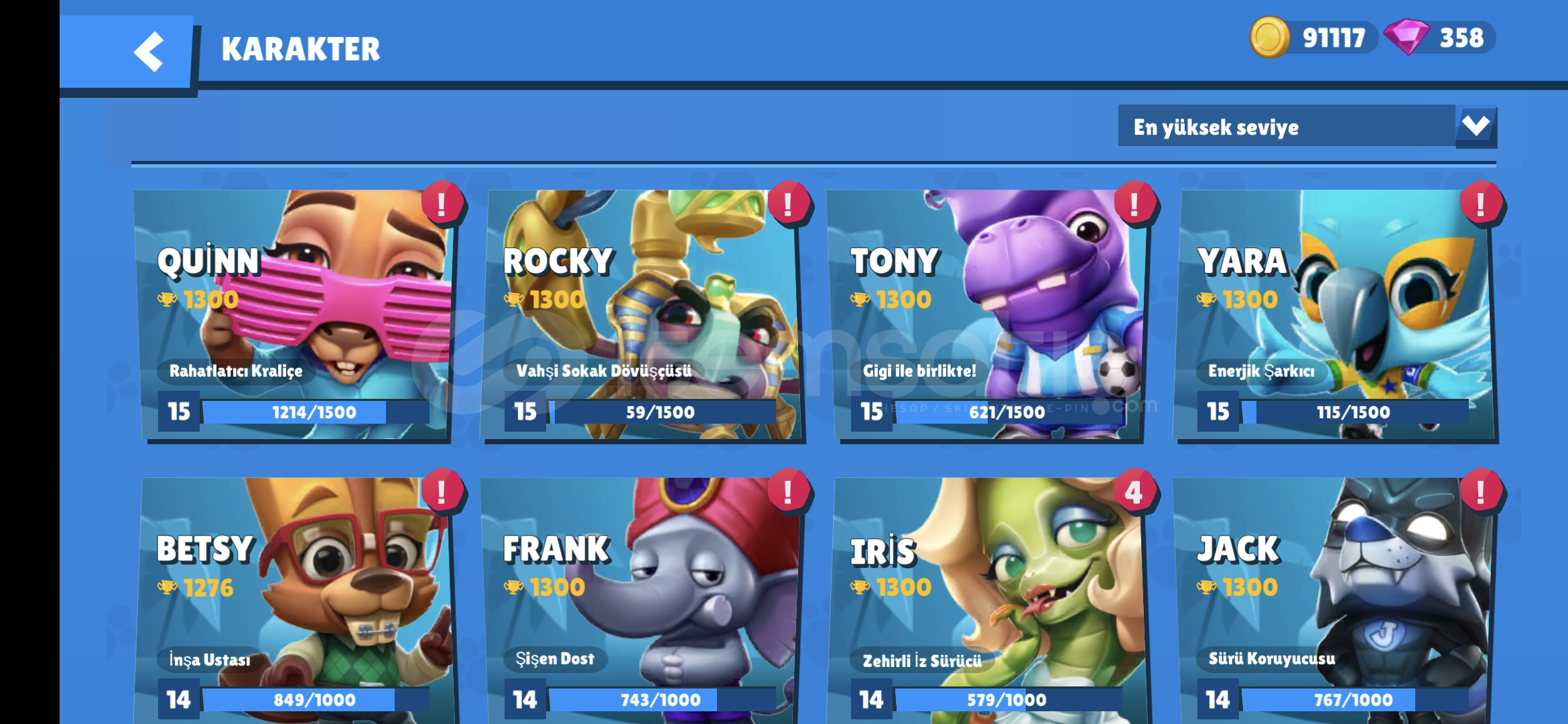Click the Gigi ile birlikte! label

[919, 371]
